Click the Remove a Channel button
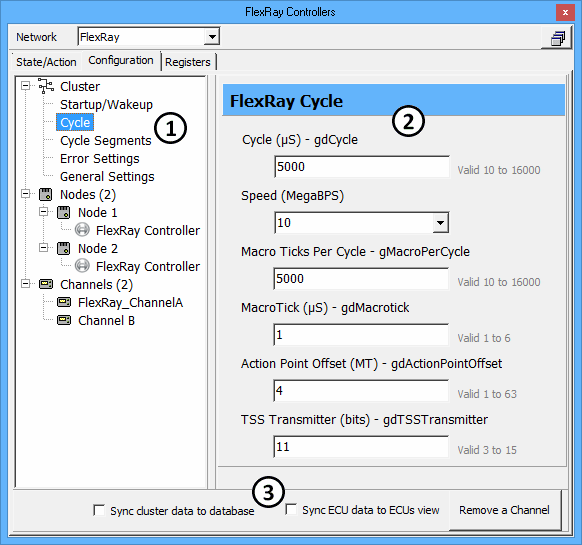582x545 pixels. click(x=504, y=510)
